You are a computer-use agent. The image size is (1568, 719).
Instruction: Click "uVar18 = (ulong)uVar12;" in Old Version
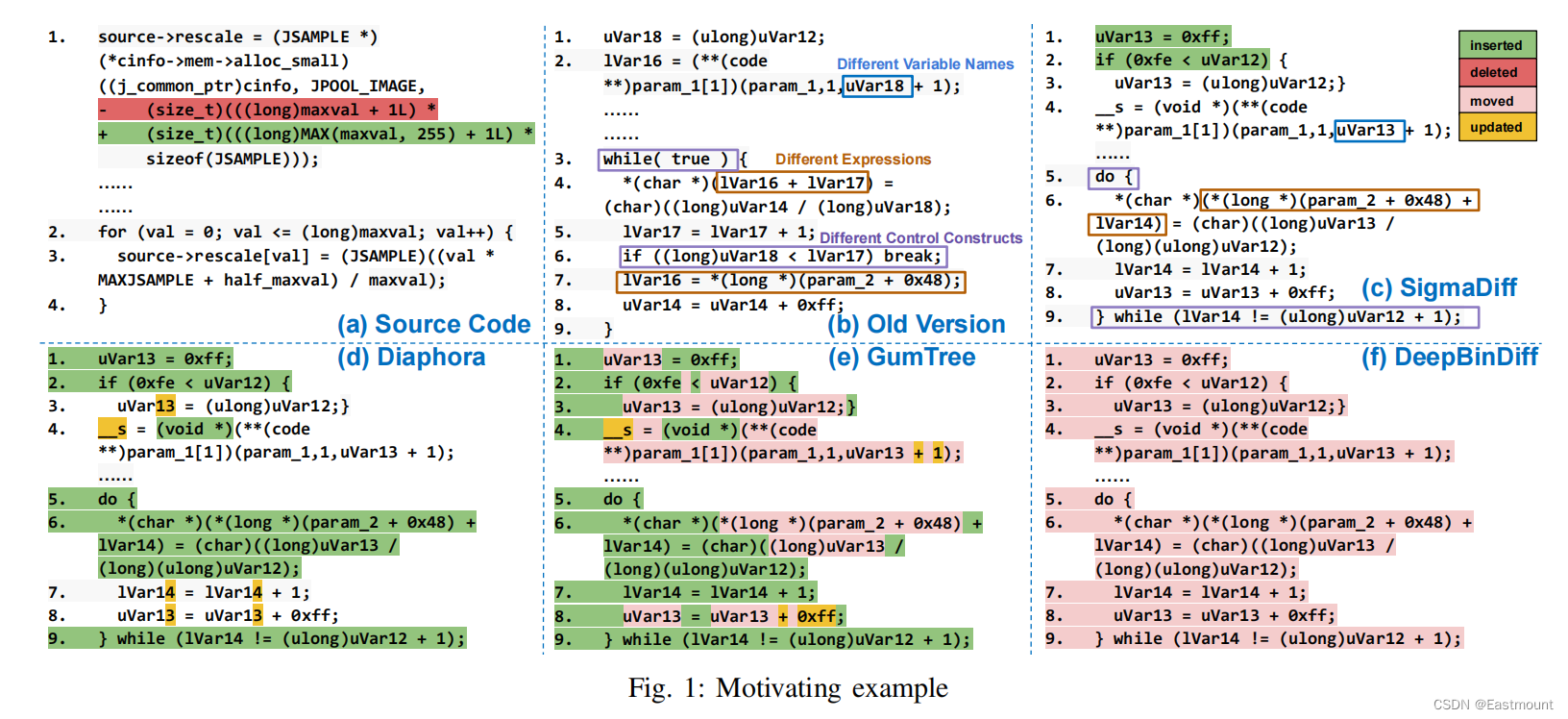coord(714,37)
